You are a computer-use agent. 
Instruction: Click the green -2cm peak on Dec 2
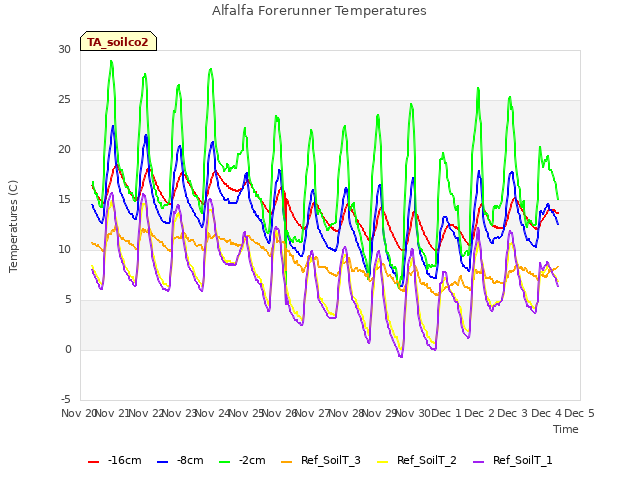[x=478, y=88]
